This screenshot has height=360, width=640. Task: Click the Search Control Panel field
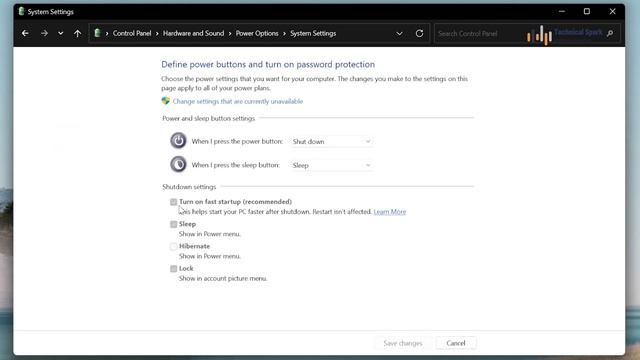click(x=527, y=33)
